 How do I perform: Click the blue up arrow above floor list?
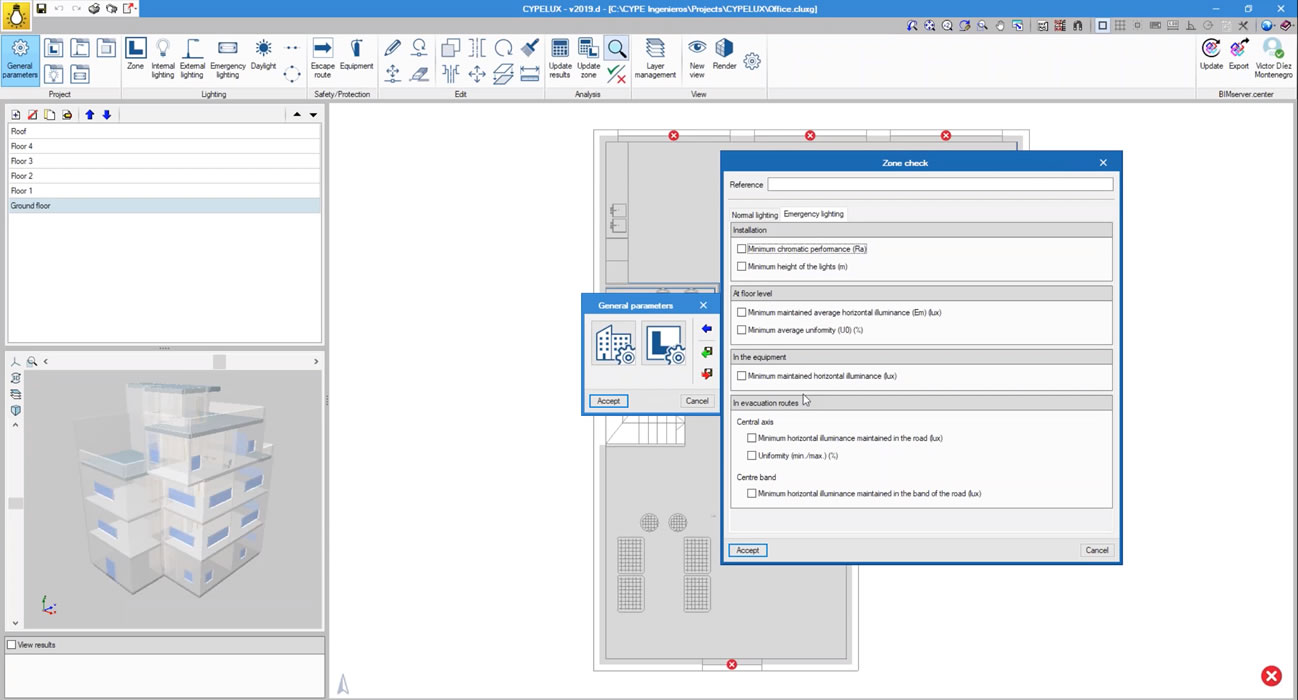[89, 115]
